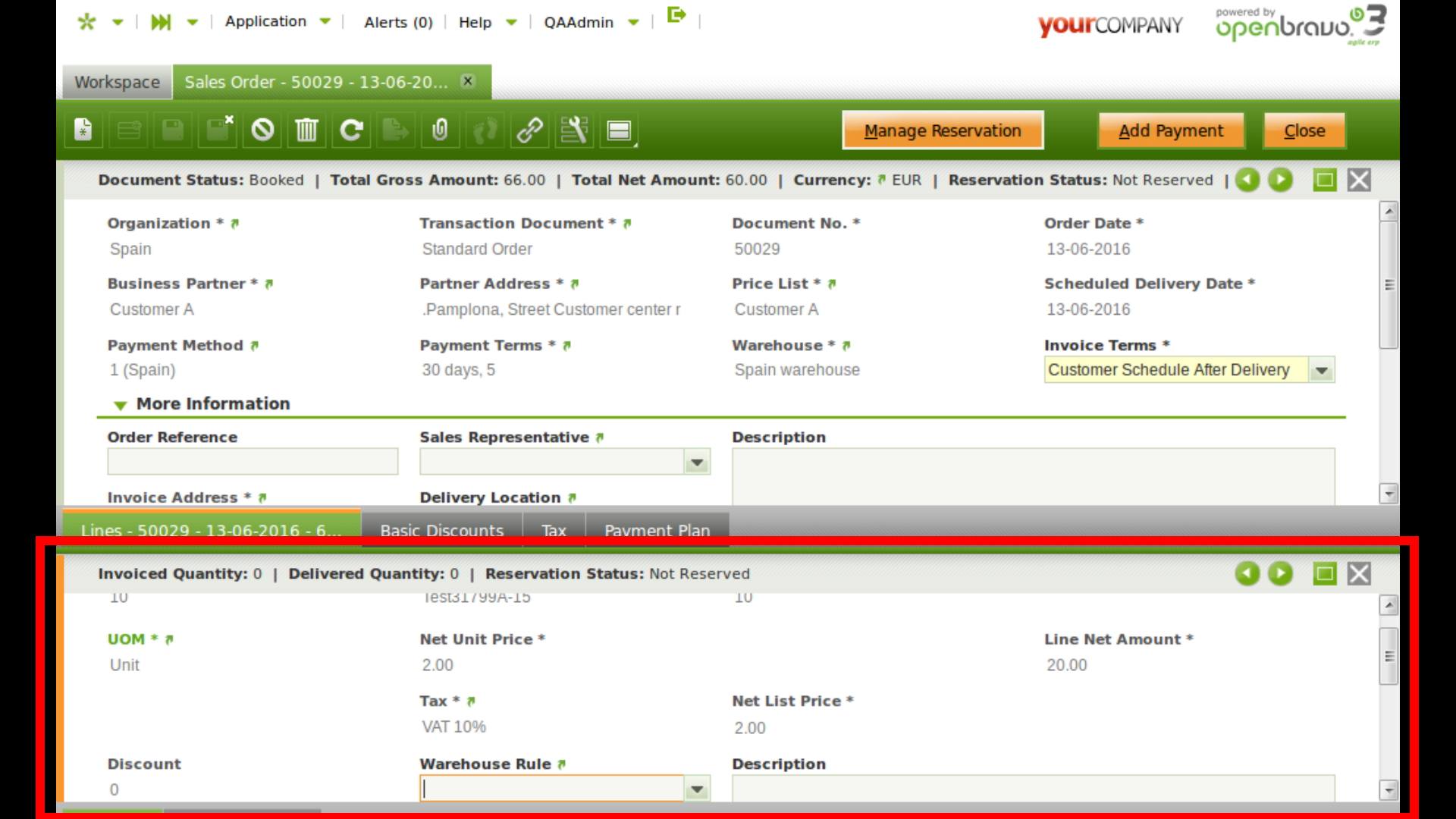Click the Undo changes circle-slash icon
1456x819 pixels.
(x=262, y=130)
